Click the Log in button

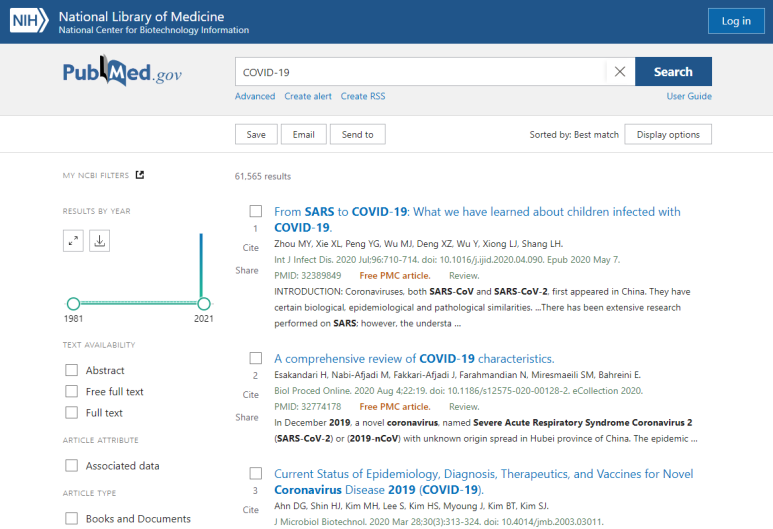[x=736, y=21]
